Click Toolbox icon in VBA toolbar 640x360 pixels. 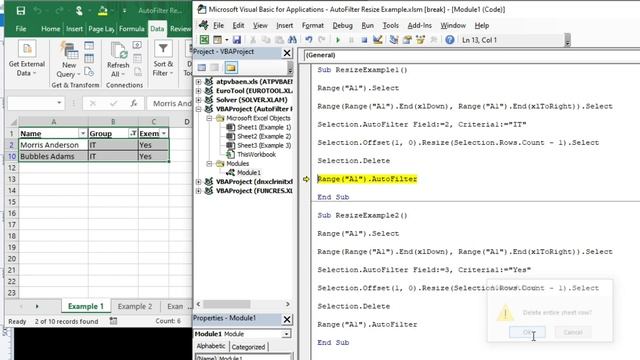(433, 40)
